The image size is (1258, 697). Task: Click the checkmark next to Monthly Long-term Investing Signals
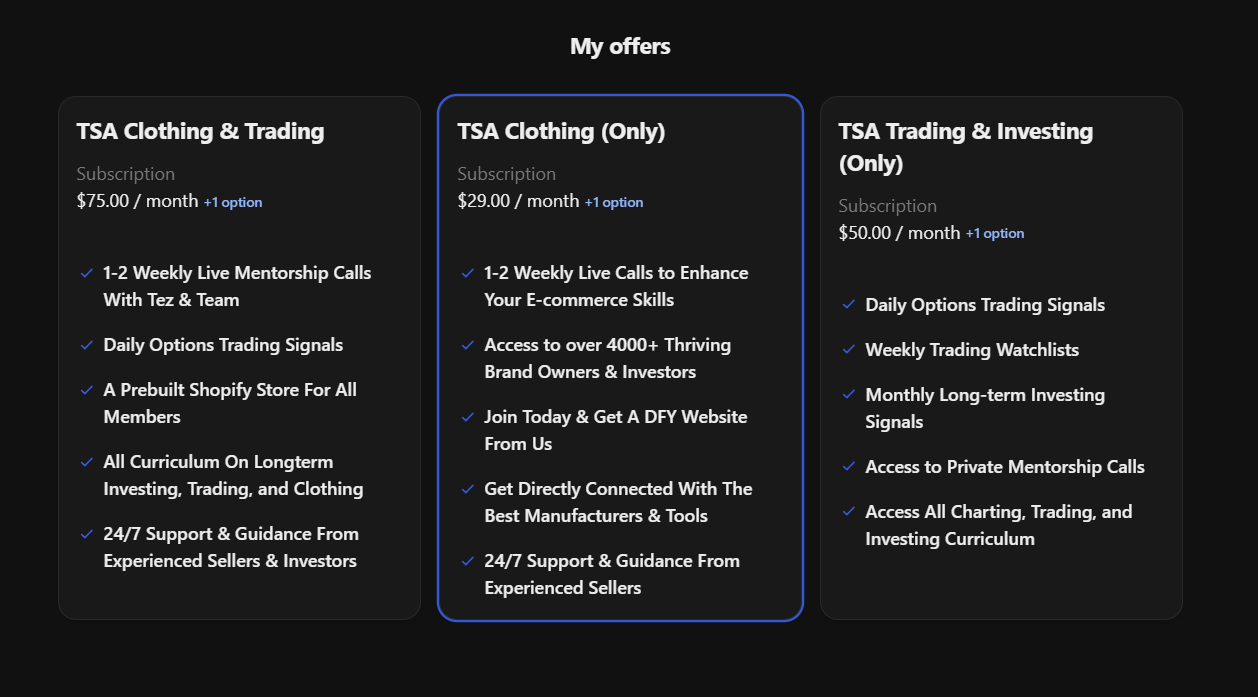click(847, 395)
